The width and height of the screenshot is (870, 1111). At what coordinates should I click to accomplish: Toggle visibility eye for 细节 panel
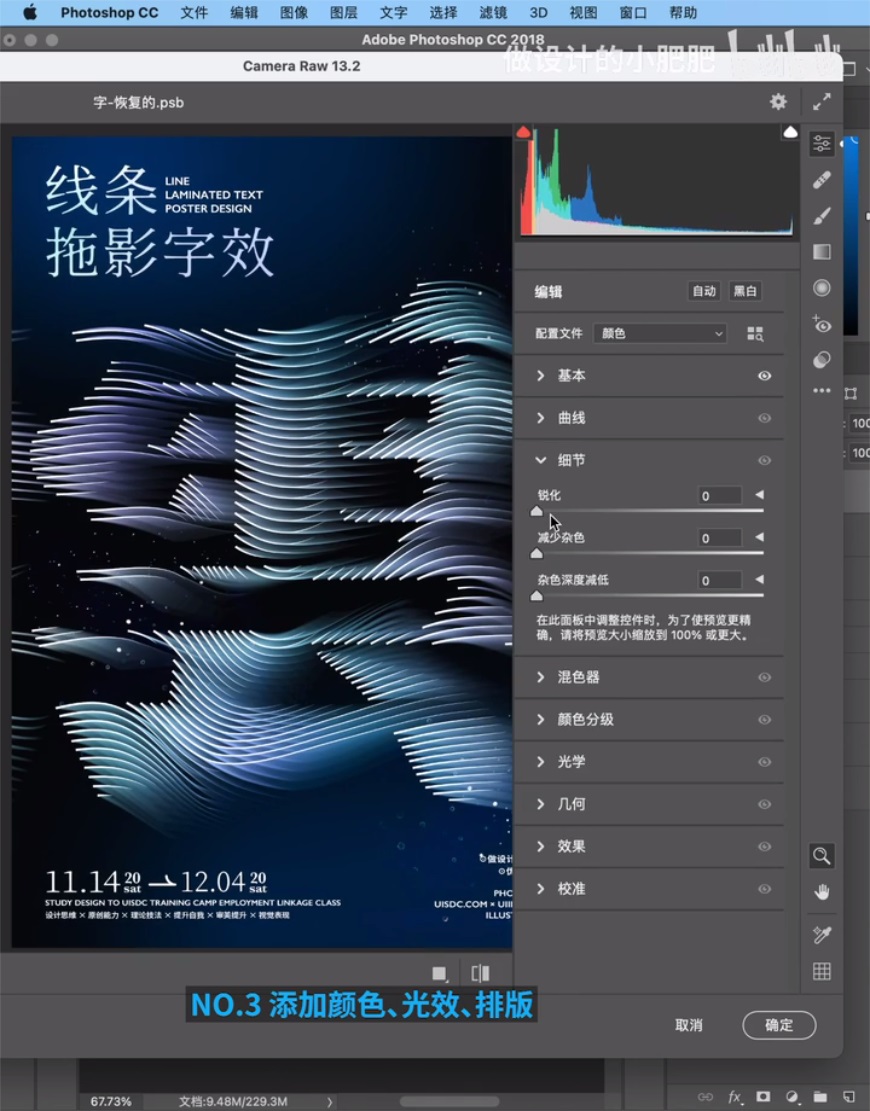coord(764,461)
